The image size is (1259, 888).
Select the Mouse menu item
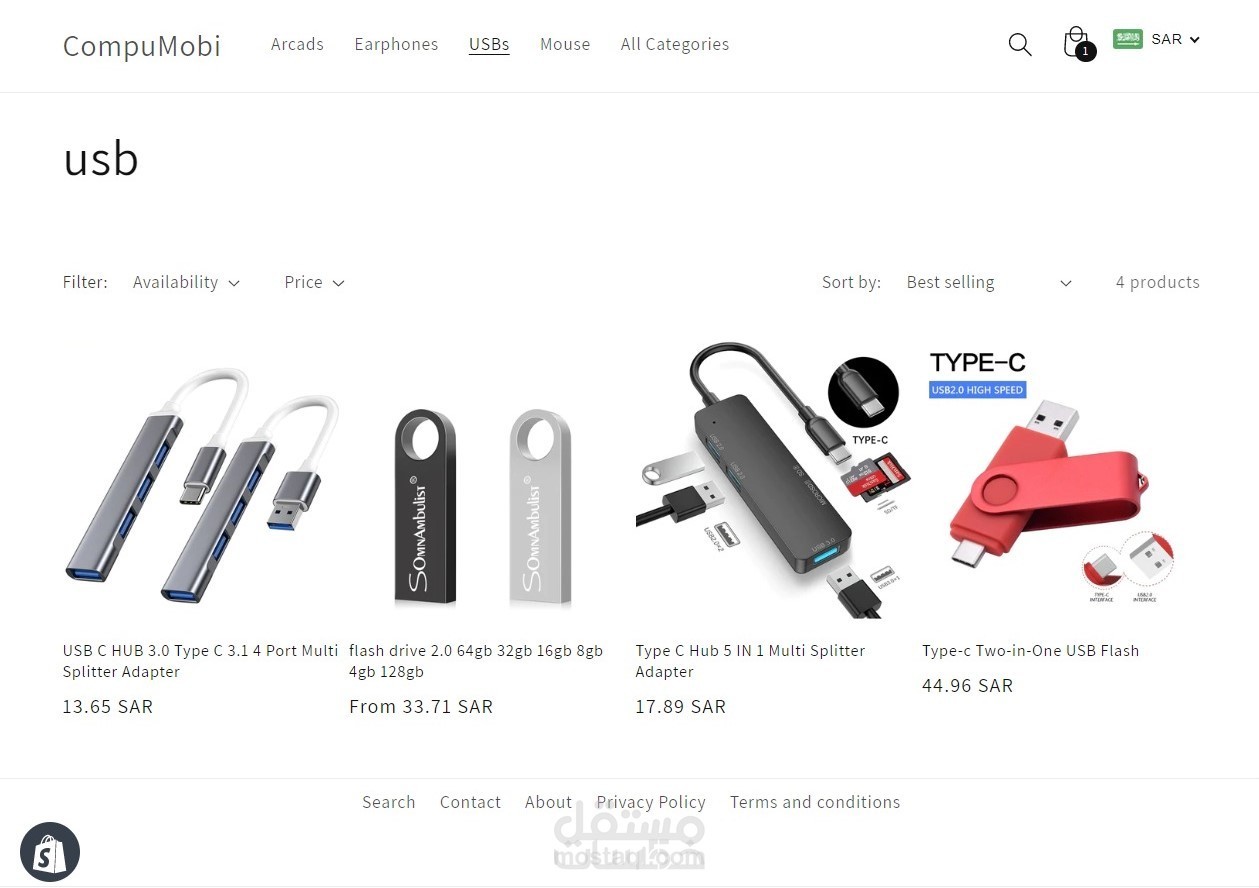(x=565, y=44)
